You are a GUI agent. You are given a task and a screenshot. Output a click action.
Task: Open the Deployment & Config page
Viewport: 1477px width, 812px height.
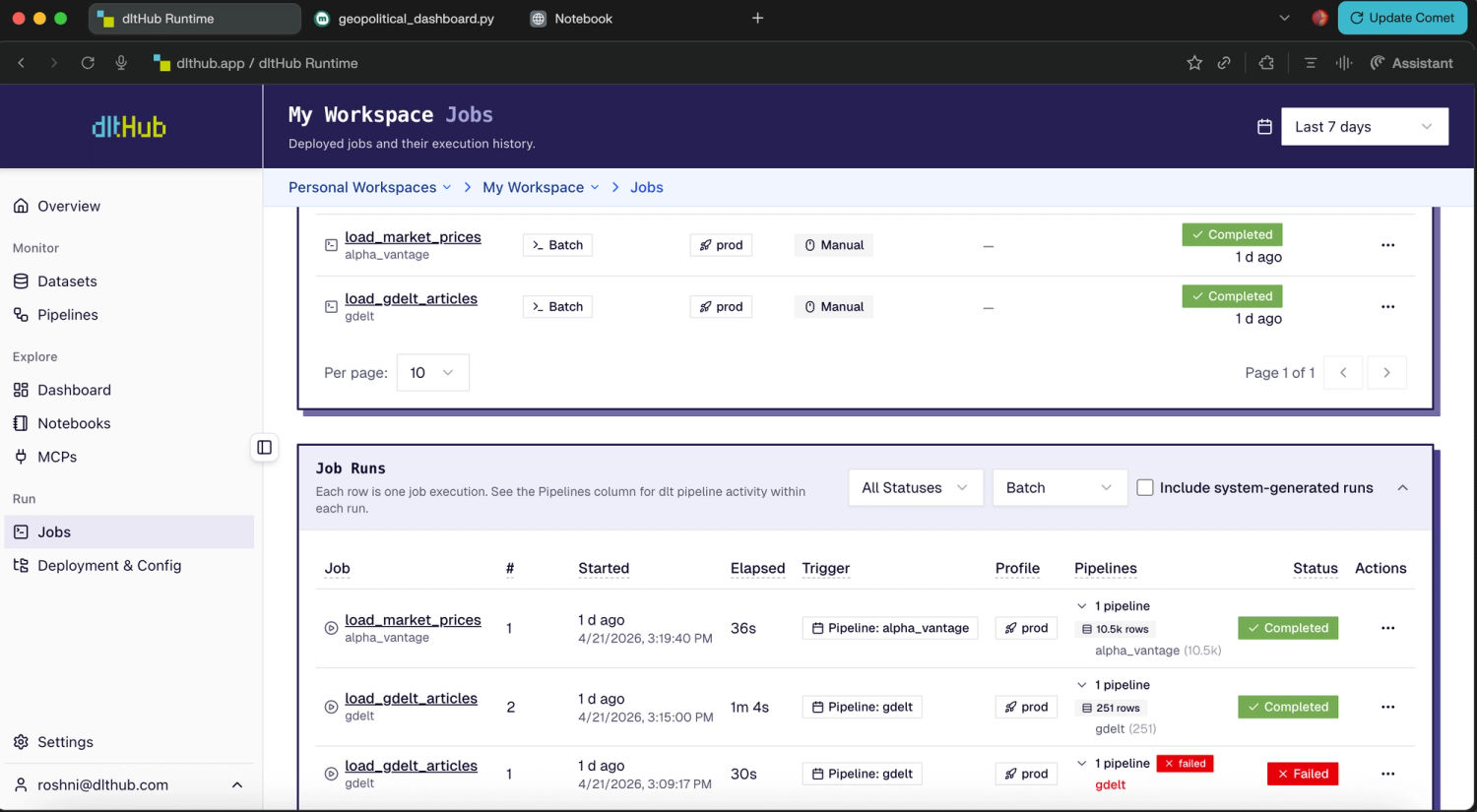click(108, 566)
